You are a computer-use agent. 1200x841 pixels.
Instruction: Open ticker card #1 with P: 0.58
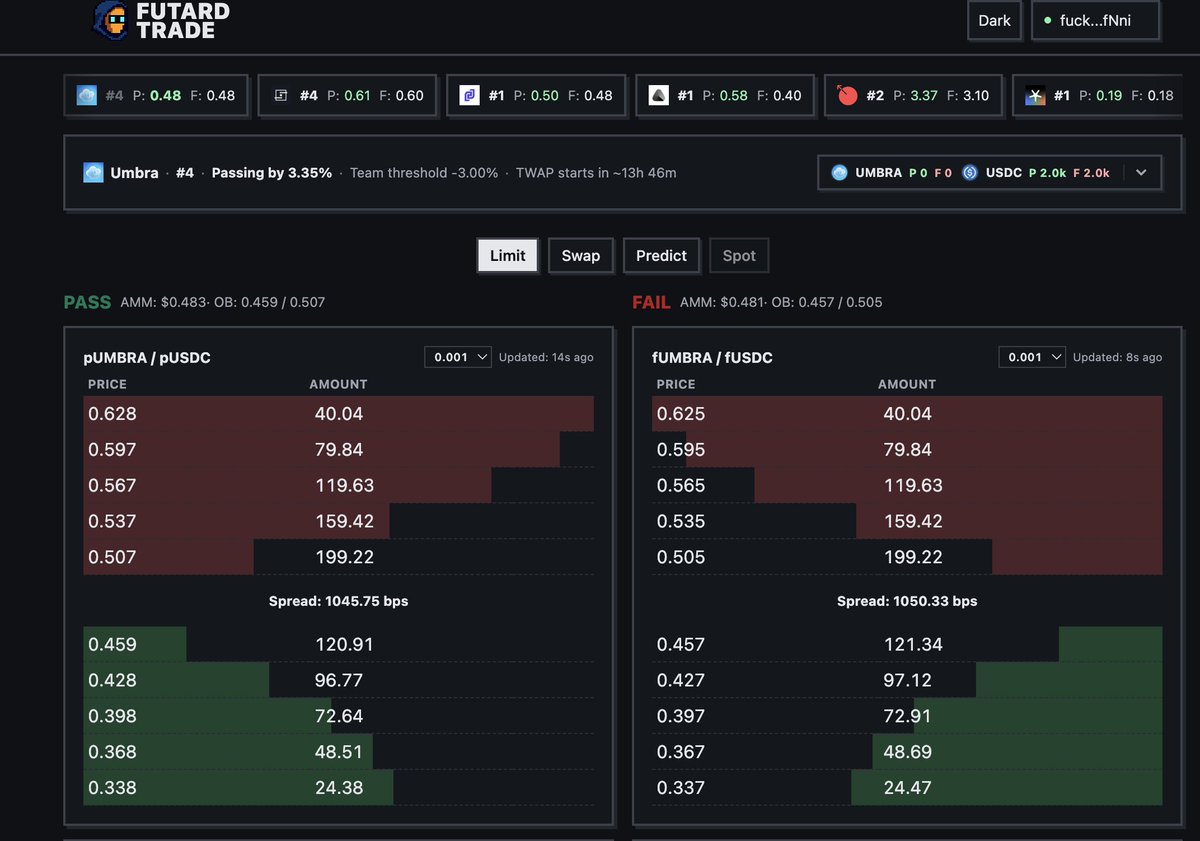pos(724,96)
